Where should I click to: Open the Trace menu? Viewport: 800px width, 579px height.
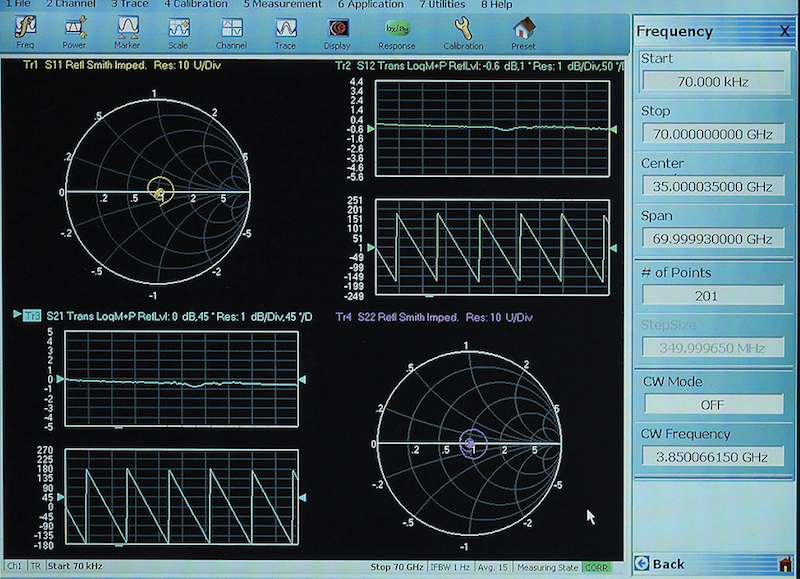tap(130, 4)
